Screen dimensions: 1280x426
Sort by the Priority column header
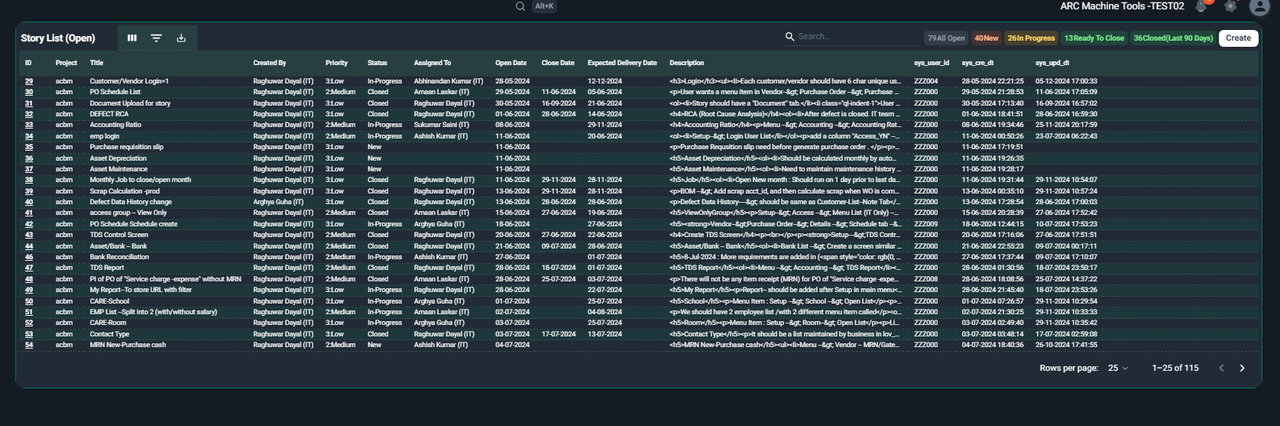[337, 63]
